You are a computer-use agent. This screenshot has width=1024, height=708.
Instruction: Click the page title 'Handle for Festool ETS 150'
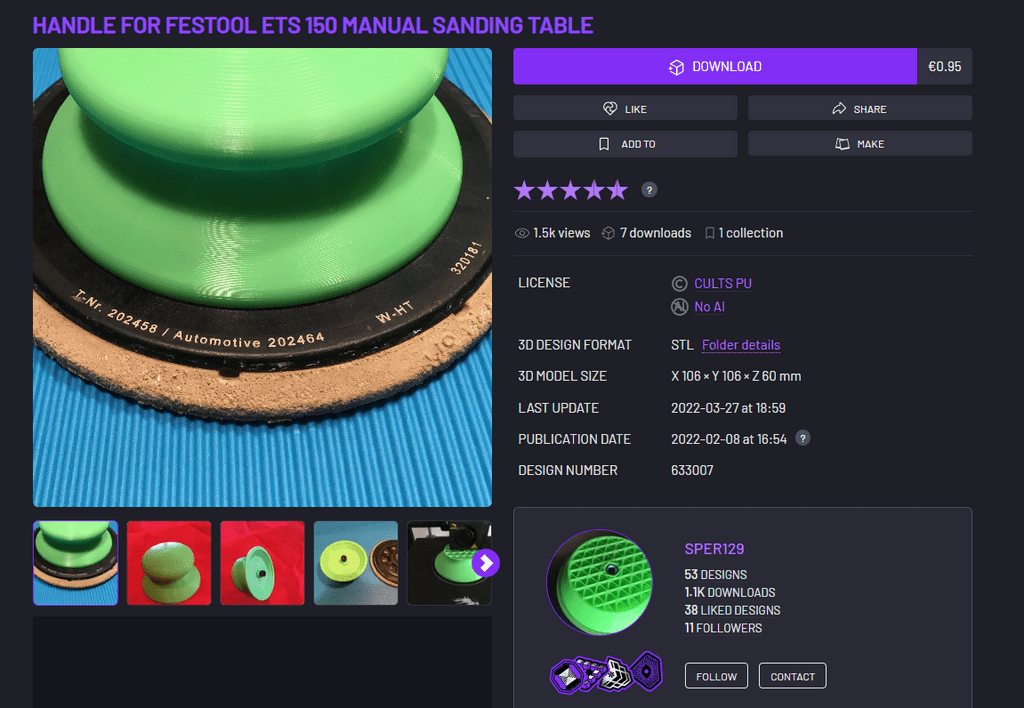(x=313, y=25)
